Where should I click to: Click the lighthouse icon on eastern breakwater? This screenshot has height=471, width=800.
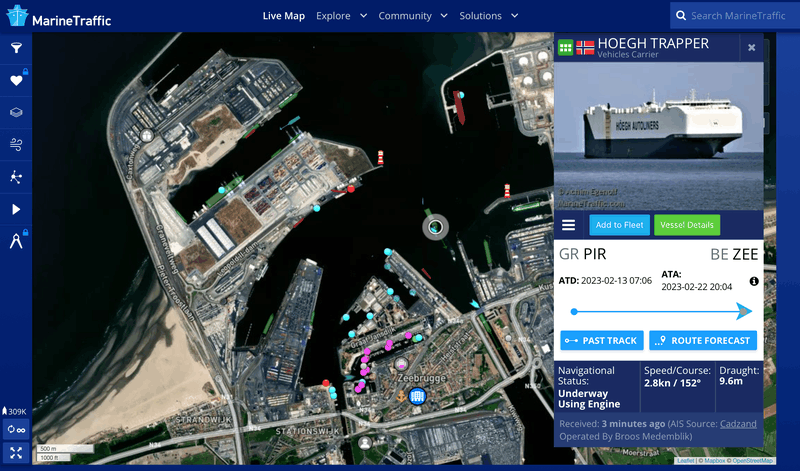[x=507, y=191]
